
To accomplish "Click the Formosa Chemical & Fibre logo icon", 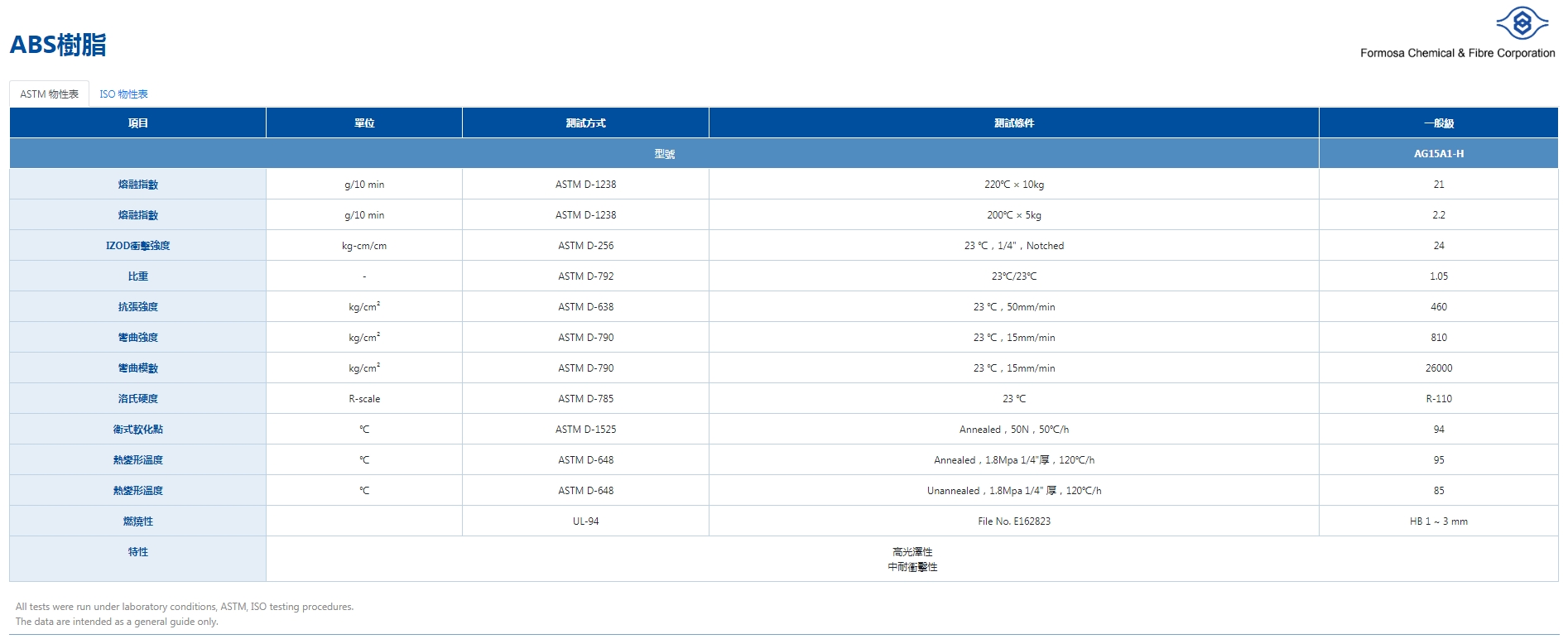I will coord(1522,23).
